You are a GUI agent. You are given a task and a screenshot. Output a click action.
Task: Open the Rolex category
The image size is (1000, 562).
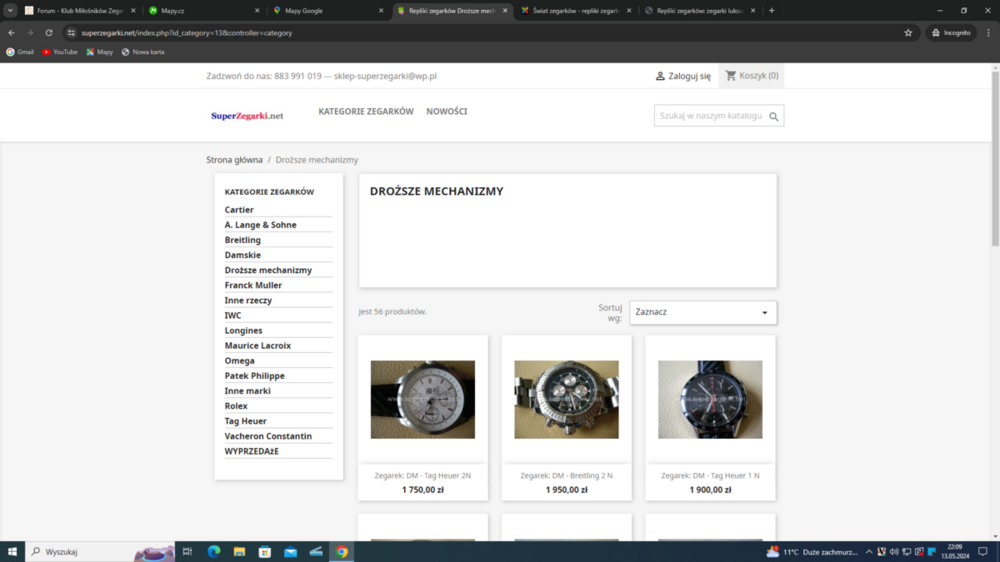pos(236,406)
